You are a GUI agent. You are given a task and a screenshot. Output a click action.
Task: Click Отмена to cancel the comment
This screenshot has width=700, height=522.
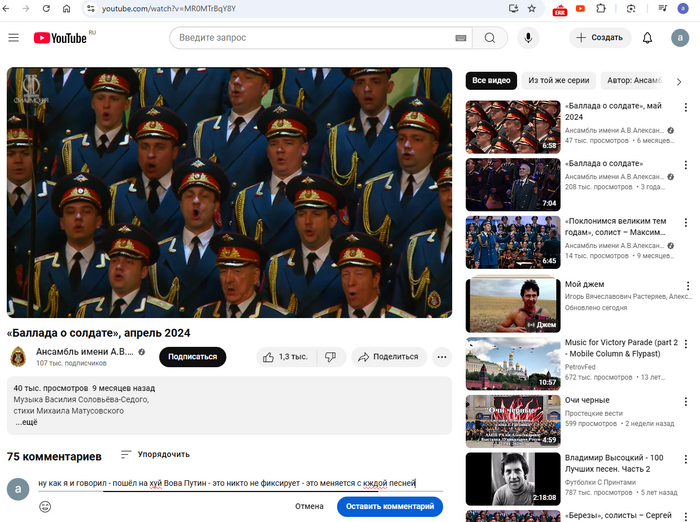coord(309,506)
